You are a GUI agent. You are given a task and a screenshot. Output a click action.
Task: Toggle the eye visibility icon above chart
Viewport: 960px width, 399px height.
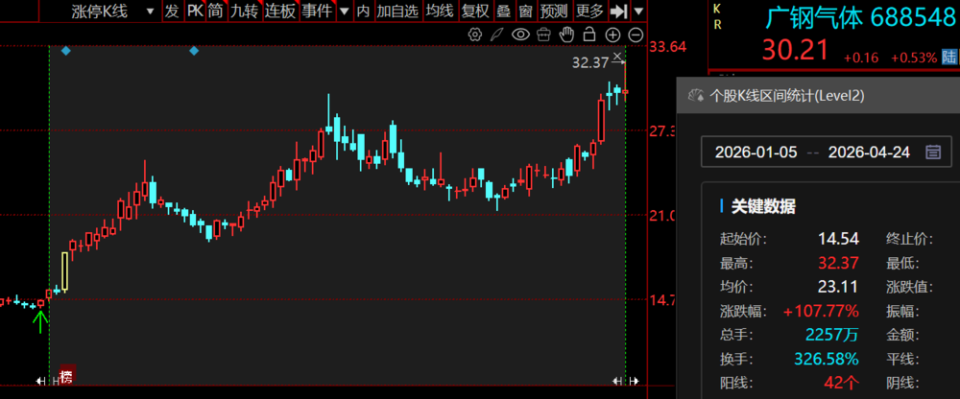tap(520, 34)
